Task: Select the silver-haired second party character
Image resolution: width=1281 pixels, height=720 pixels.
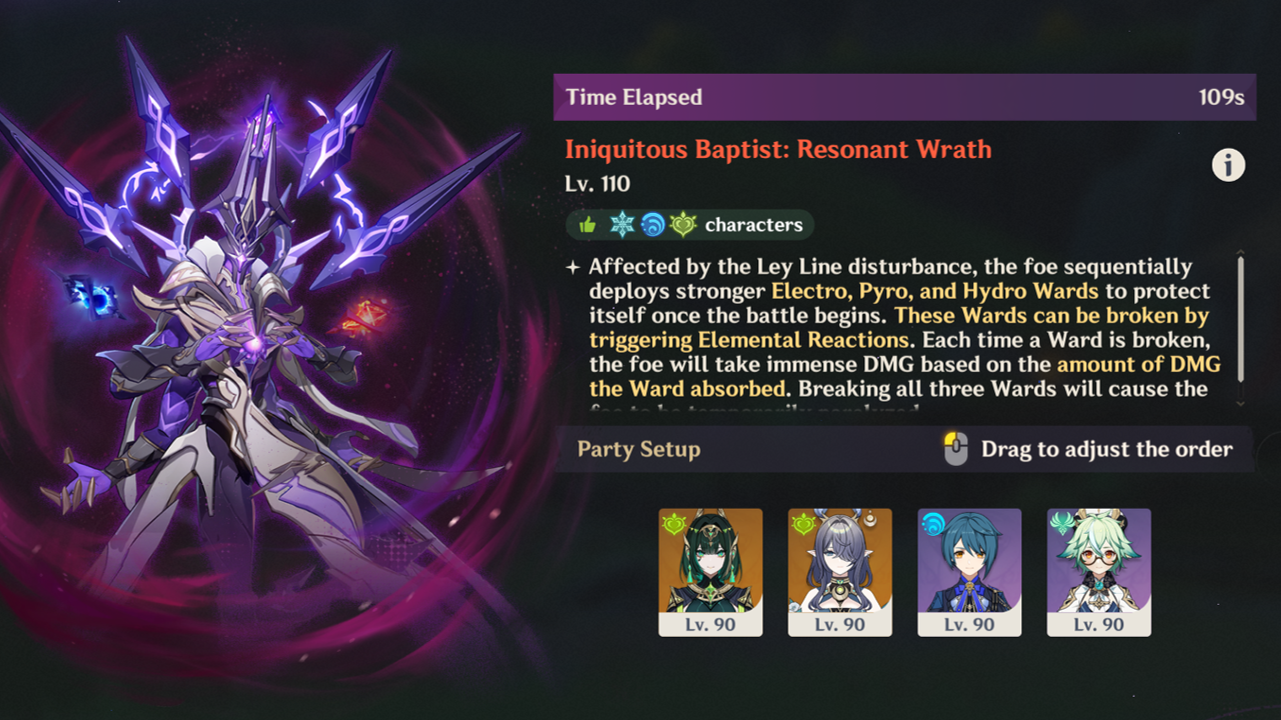Action: (x=840, y=572)
